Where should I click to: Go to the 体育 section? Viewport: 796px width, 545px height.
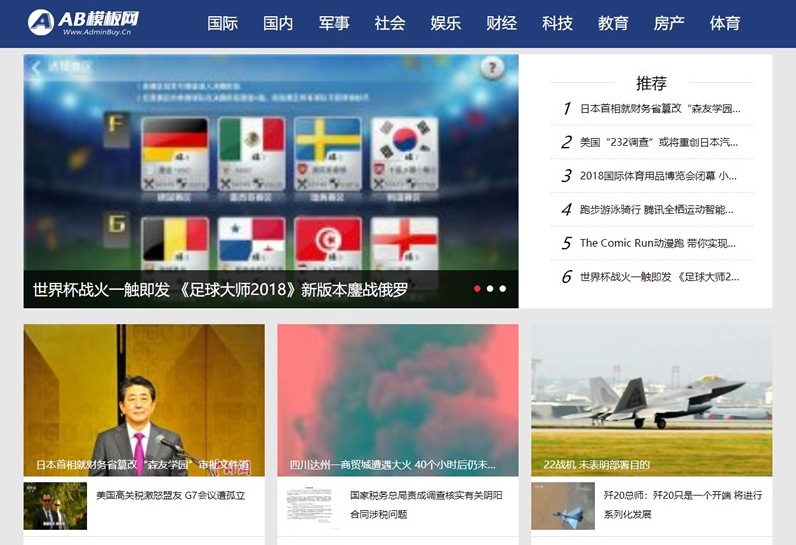tap(725, 23)
